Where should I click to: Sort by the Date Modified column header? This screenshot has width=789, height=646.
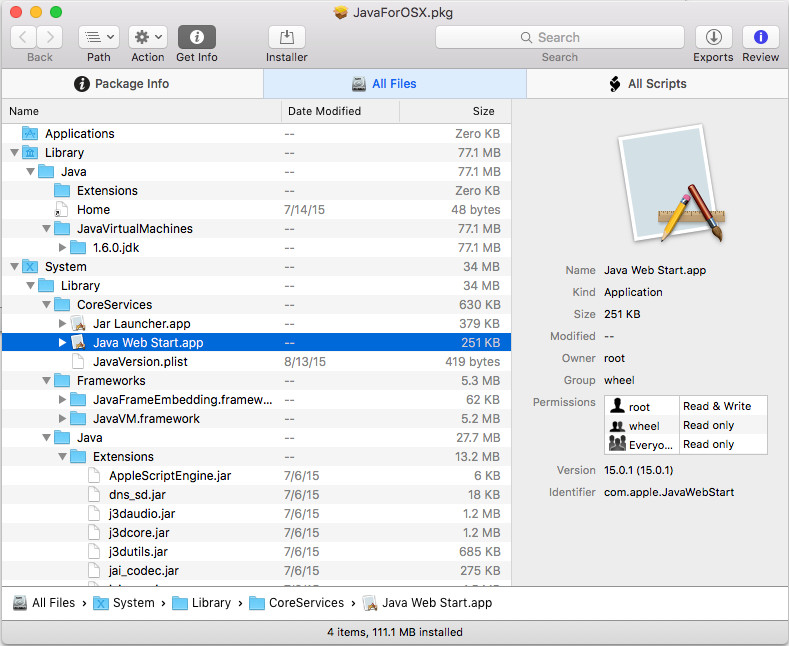pyautogui.click(x=340, y=111)
